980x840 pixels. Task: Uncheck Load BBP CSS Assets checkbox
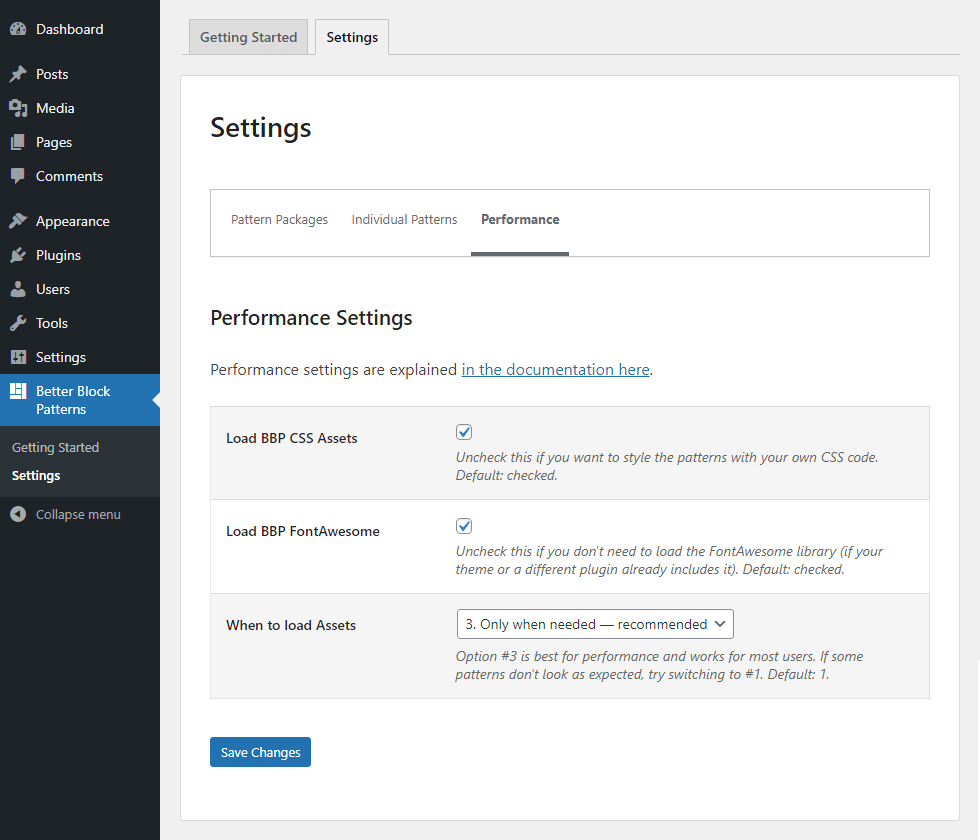click(x=464, y=432)
